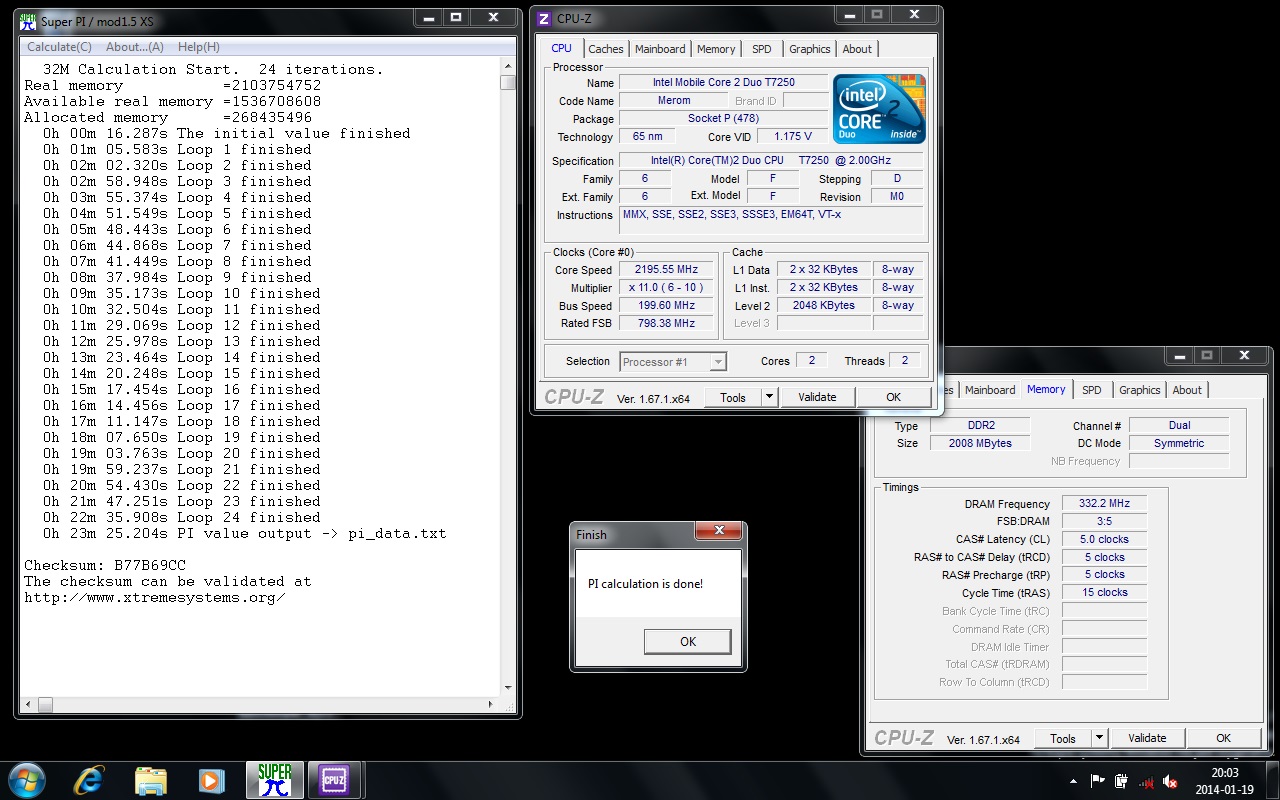1280x800 pixels.
Task: Open the Action Center flag icon
Action: pyautogui.click(x=1098, y=781)
